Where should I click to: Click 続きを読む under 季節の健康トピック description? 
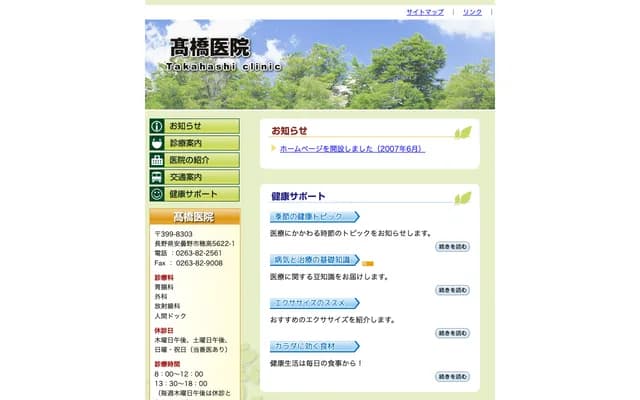click(x=452, y=247)
